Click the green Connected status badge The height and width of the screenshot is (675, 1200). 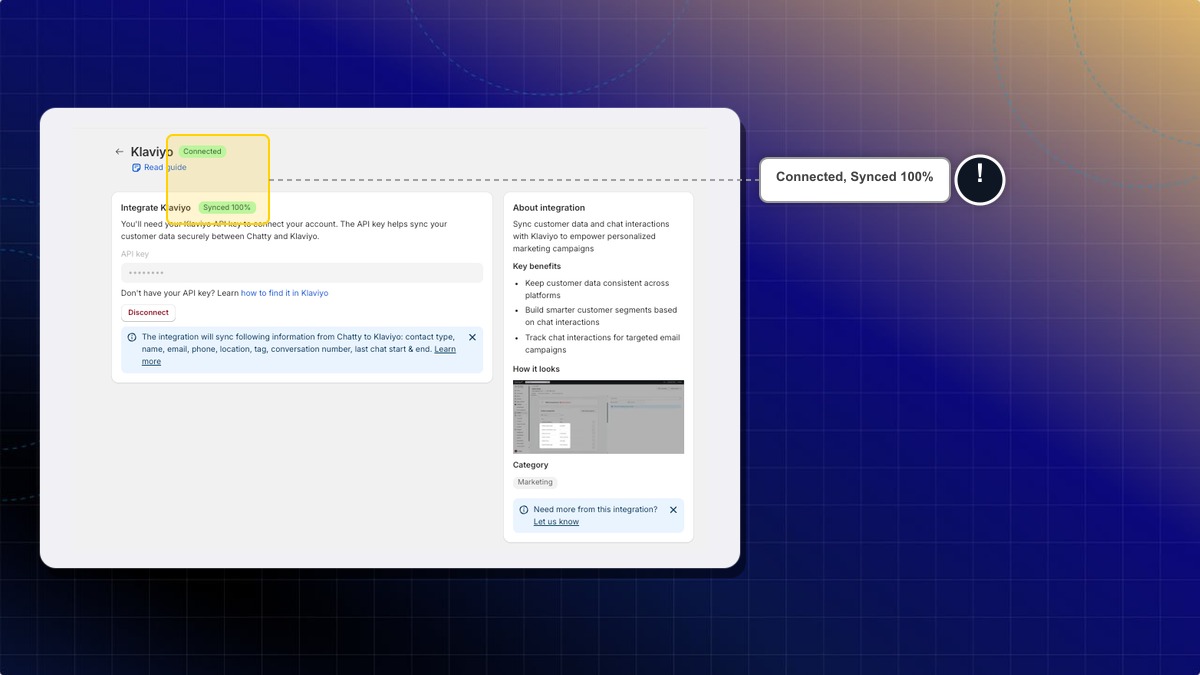coord(202,152)
